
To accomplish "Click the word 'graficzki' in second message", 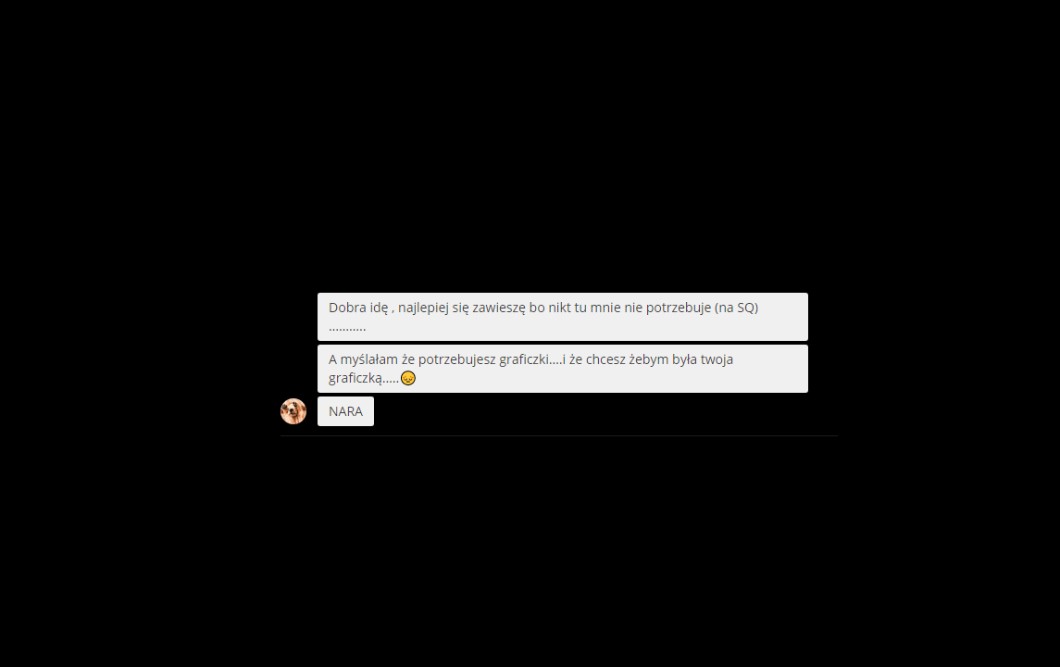I will click(x=524, y=360).
